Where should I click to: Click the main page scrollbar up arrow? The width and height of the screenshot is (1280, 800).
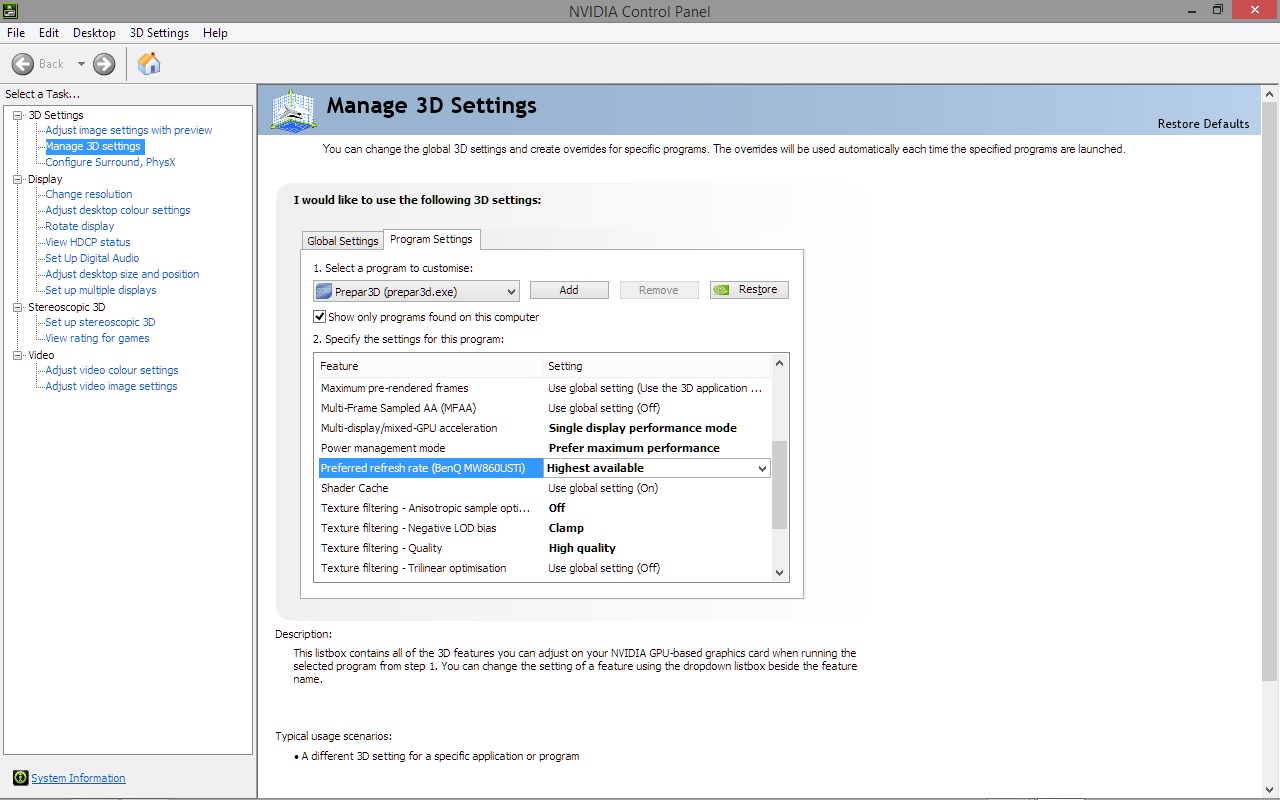(x=1271, y=93)
